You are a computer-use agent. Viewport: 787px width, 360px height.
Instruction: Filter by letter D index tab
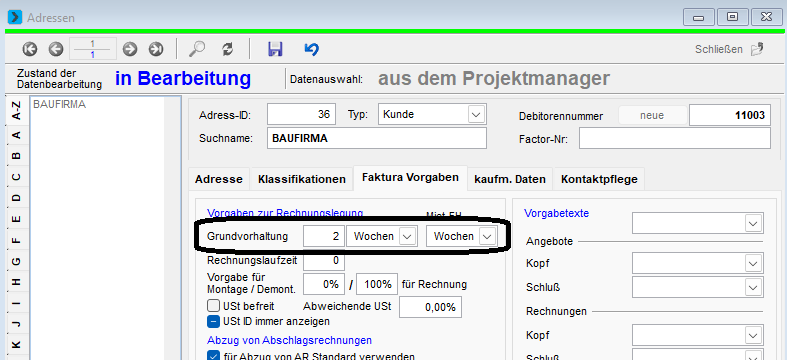click(17, 198)
